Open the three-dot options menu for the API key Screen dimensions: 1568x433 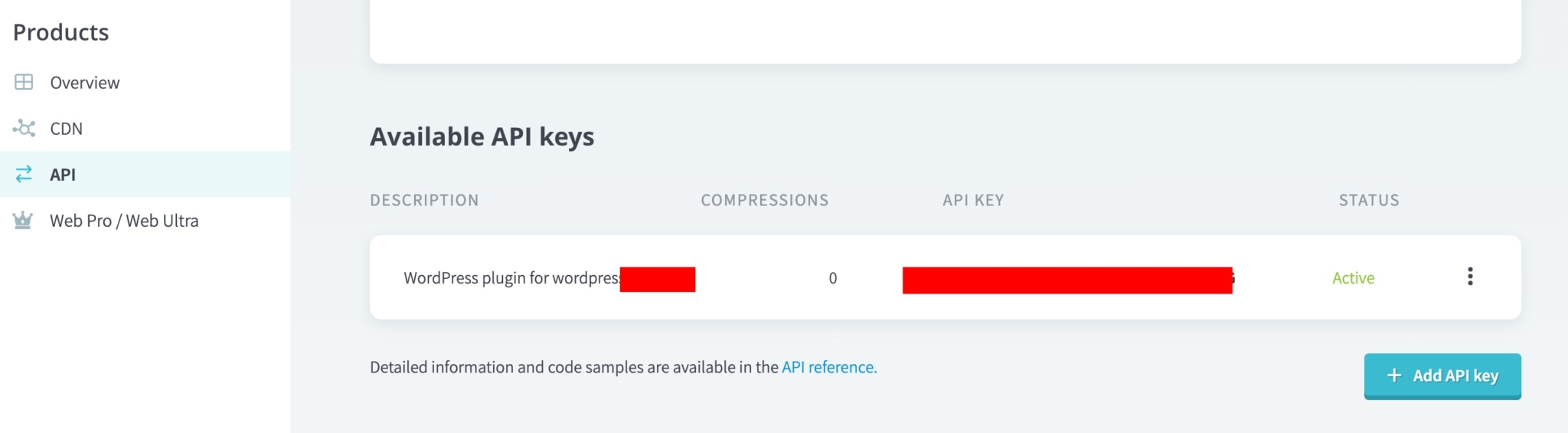tap(1470, 277)
